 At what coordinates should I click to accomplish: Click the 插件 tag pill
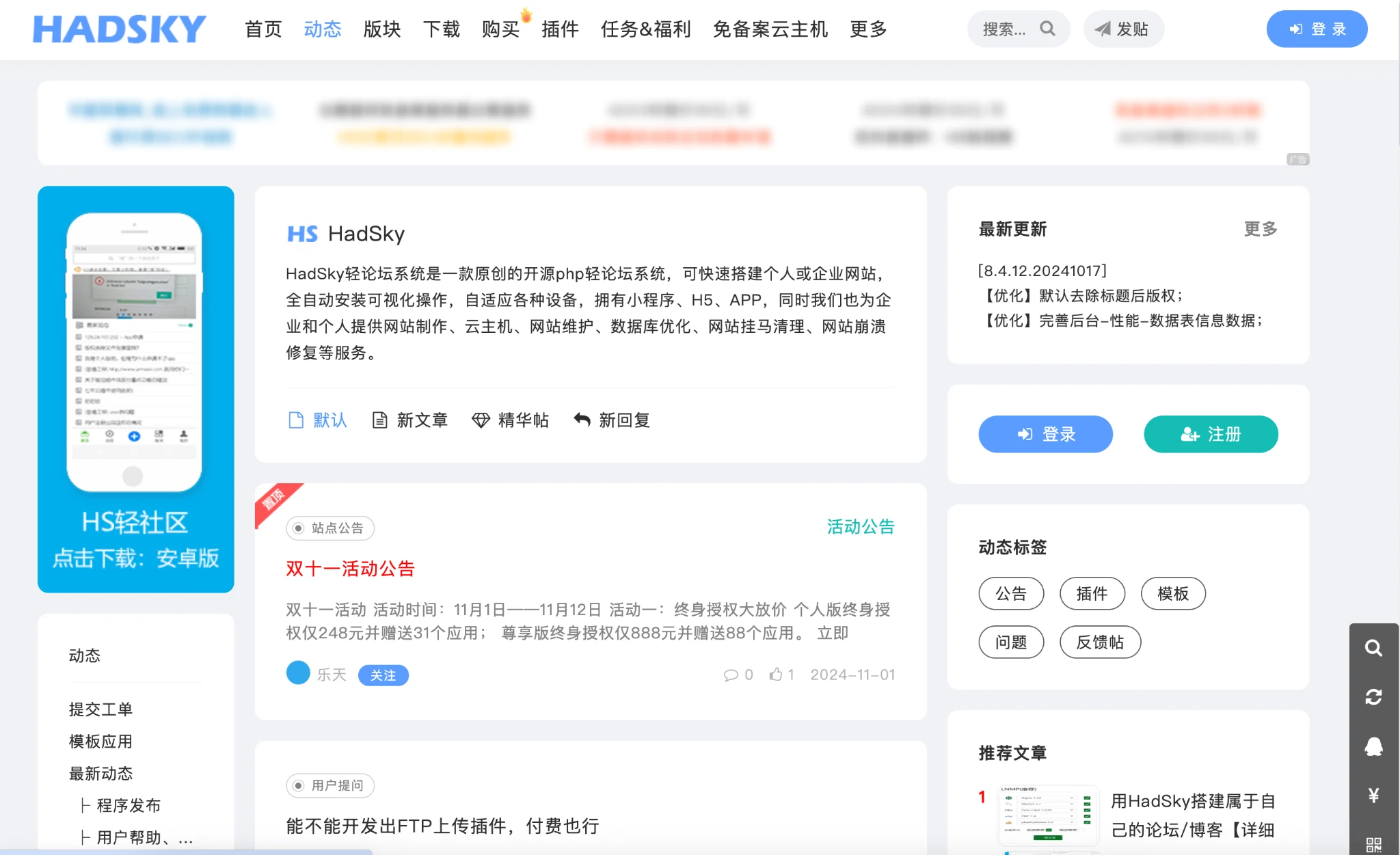click(1092, 593)
